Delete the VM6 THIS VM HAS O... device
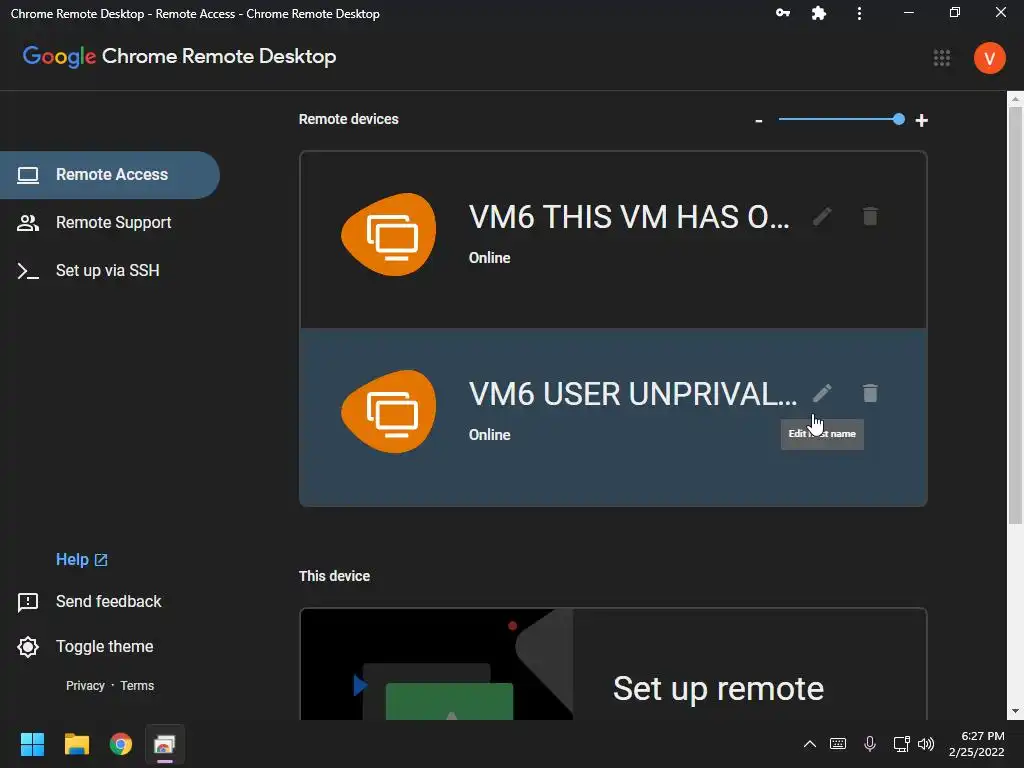The image size is (1024, 768). tap(870, 216)
